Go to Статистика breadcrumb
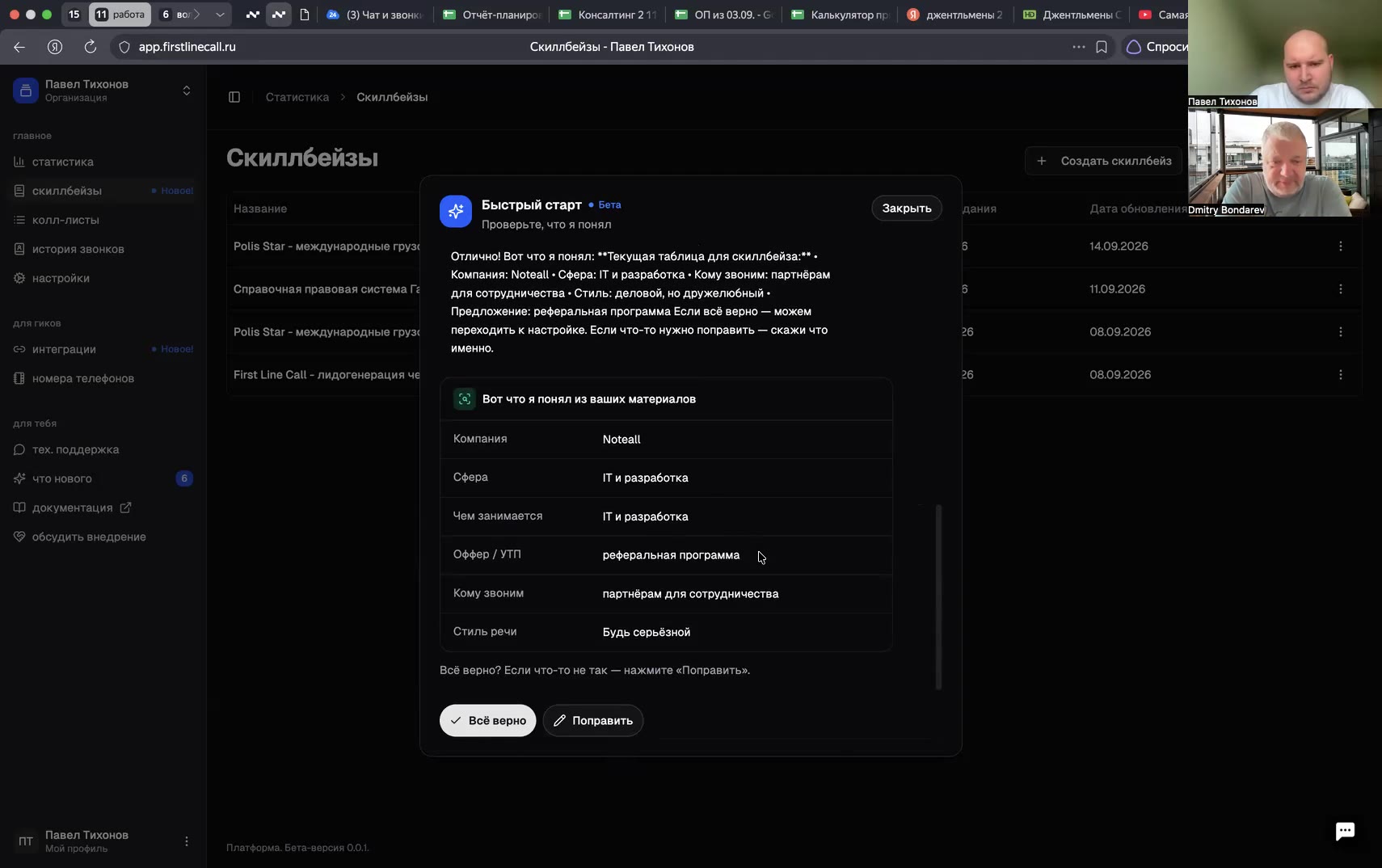 (x=297, y=97)
